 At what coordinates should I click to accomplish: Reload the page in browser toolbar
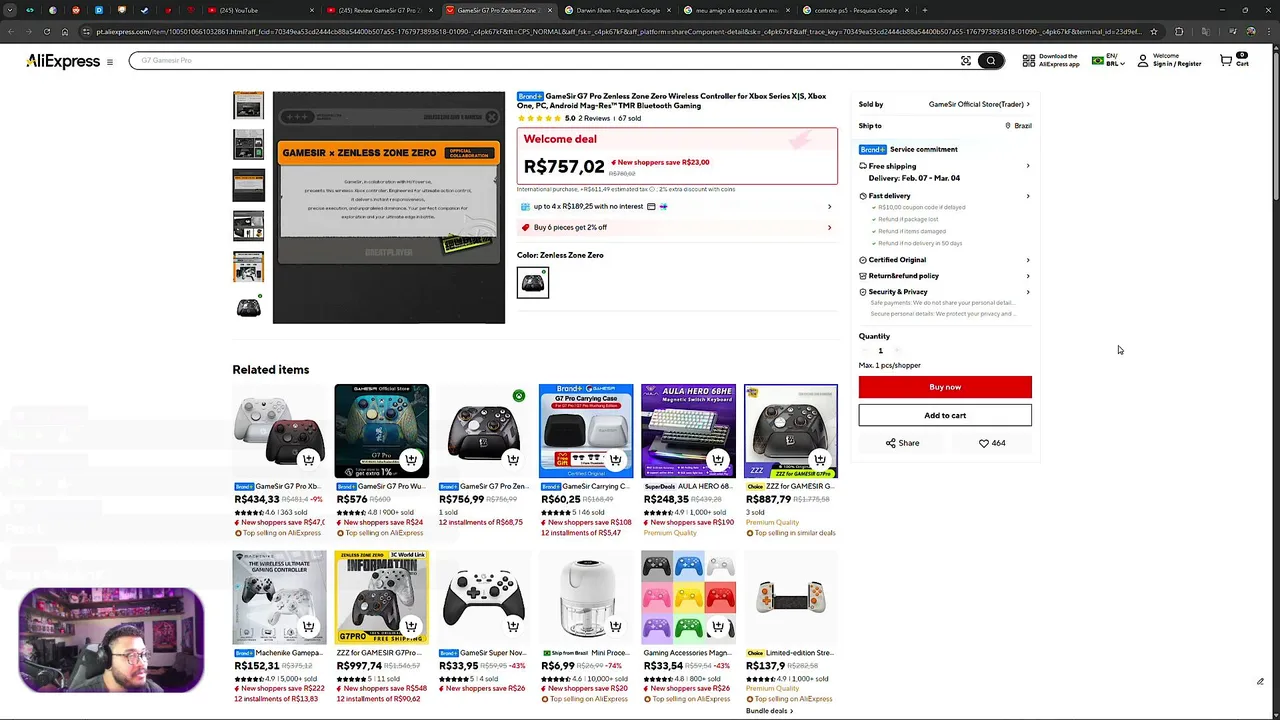pyautogui.click(x=46, y=31)
